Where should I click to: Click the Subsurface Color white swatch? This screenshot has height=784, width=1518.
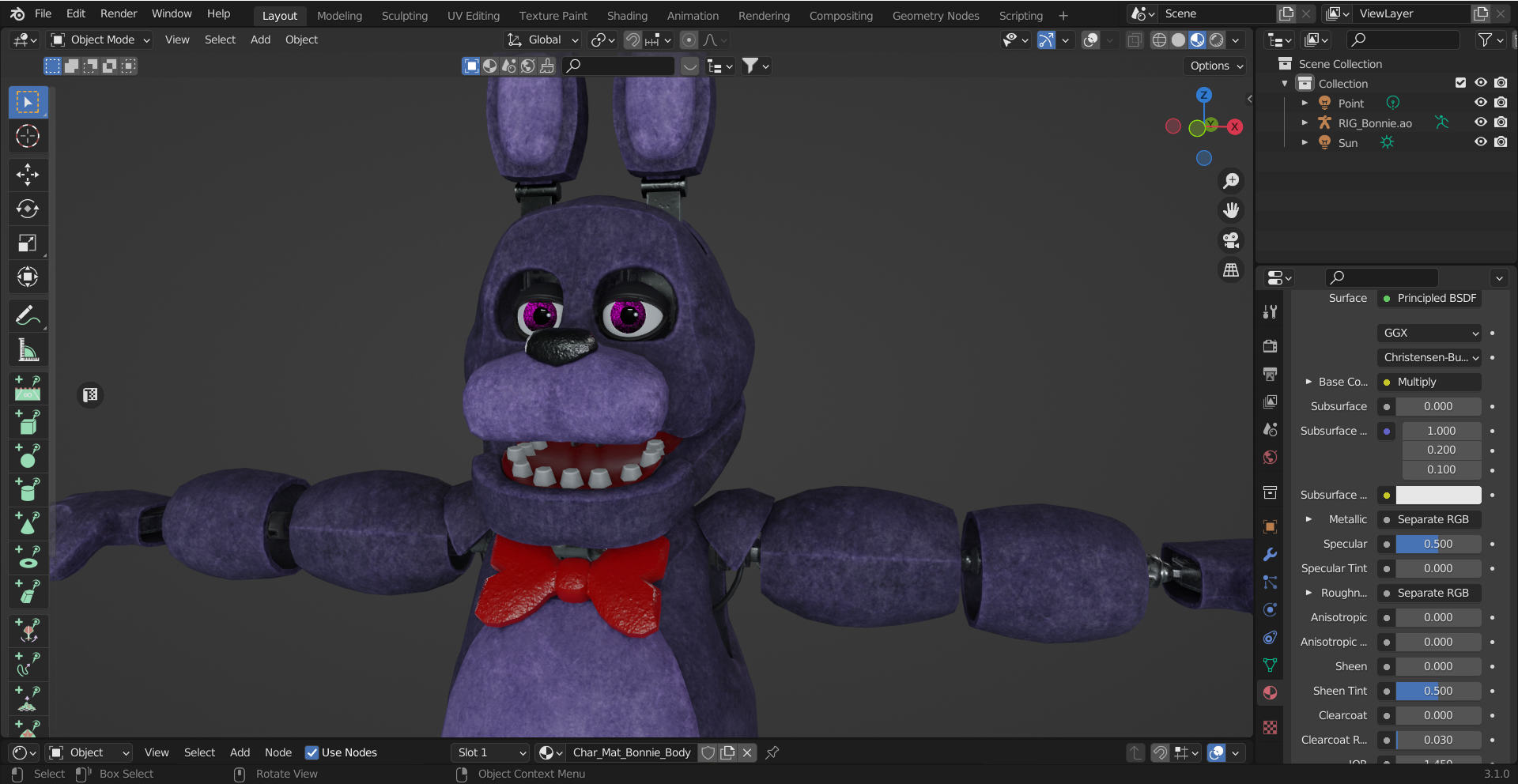click(x=1438, y=496)
